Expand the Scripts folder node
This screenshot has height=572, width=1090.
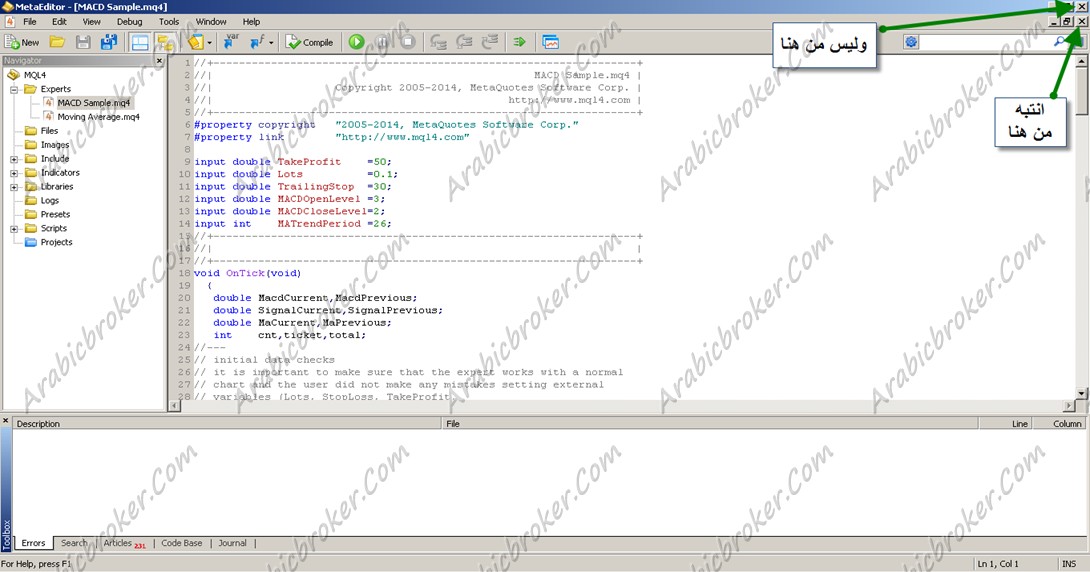pyautogui.click(x=14, y=229)
